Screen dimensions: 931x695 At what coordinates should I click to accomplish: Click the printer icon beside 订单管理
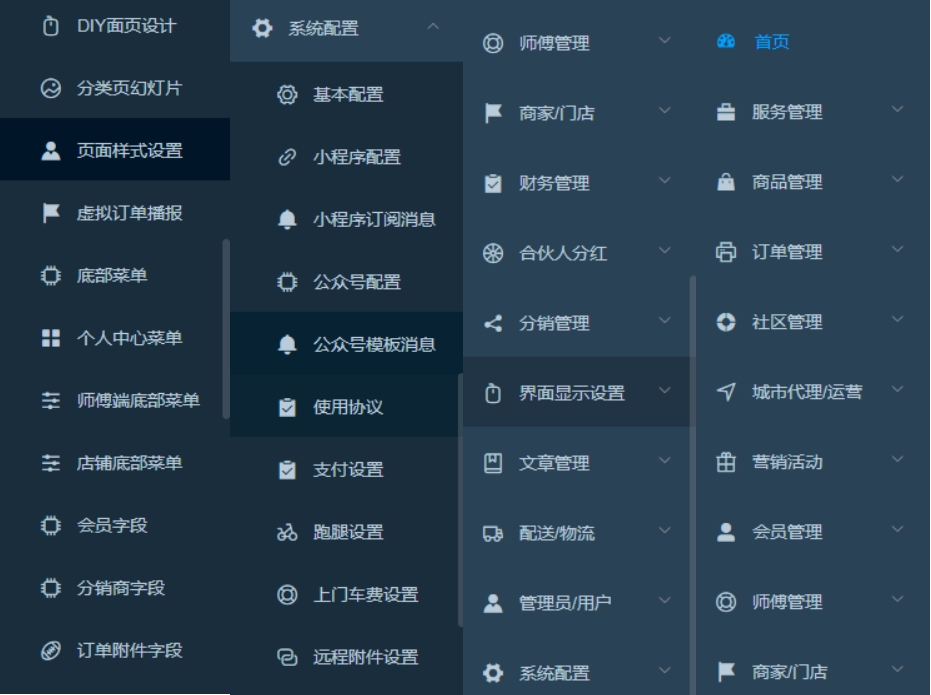click(726, 252)
